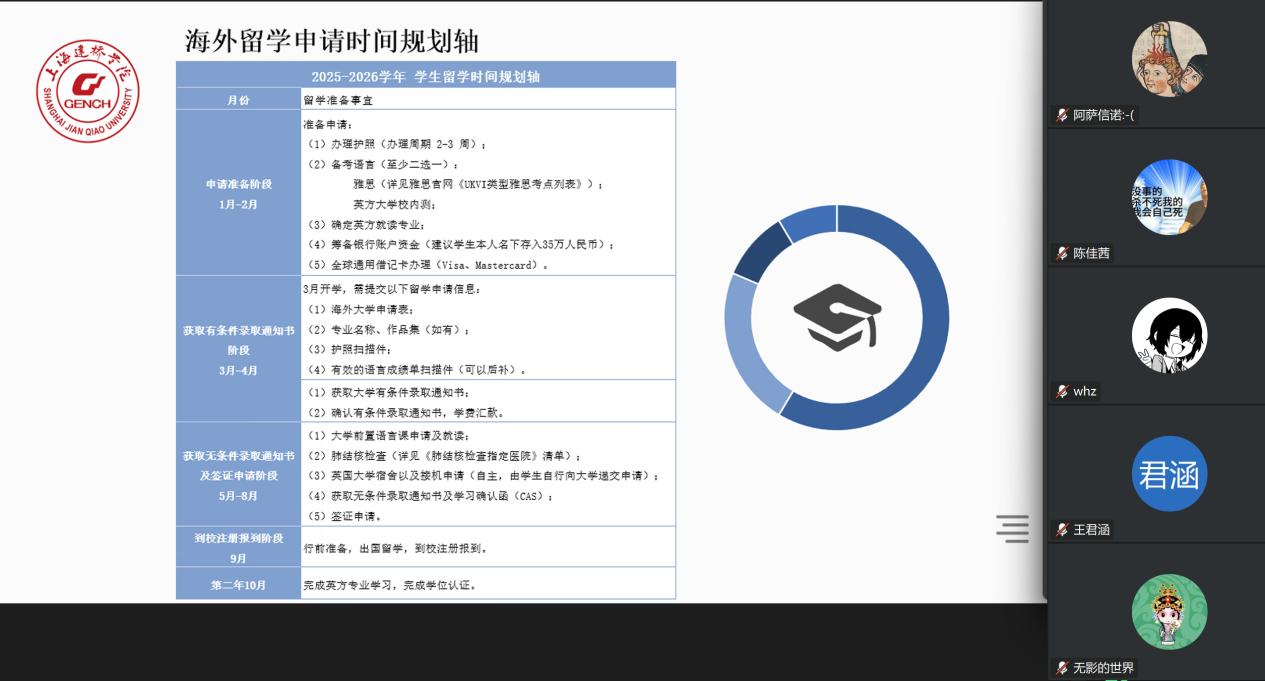
Task: Click the graduation cap icon in the donut chart
Action: coord(837,317)
